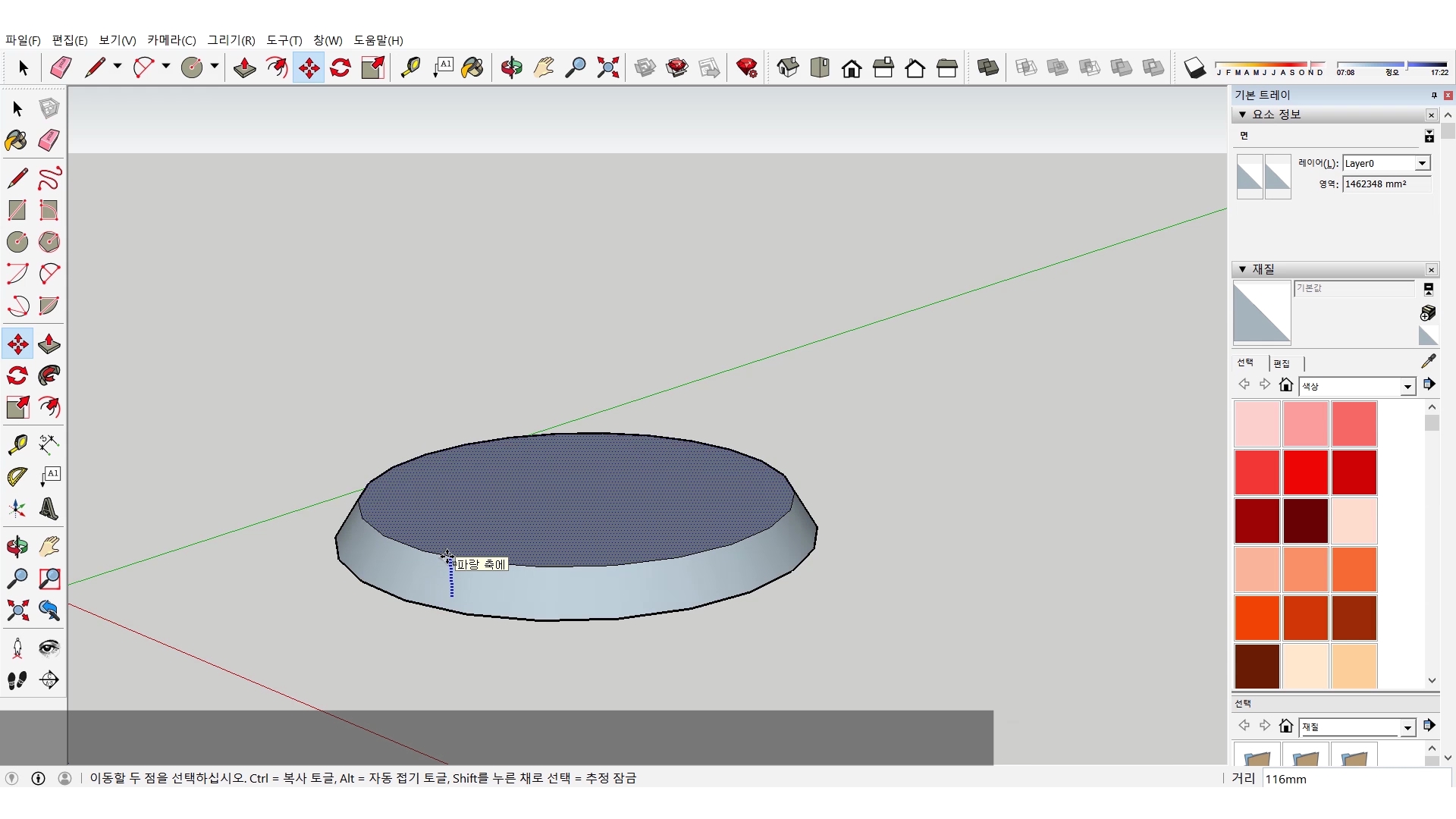Open the 색상 material library dropdown
The height and width of the screenshot is (819, 1456).
pos(1407,387)
